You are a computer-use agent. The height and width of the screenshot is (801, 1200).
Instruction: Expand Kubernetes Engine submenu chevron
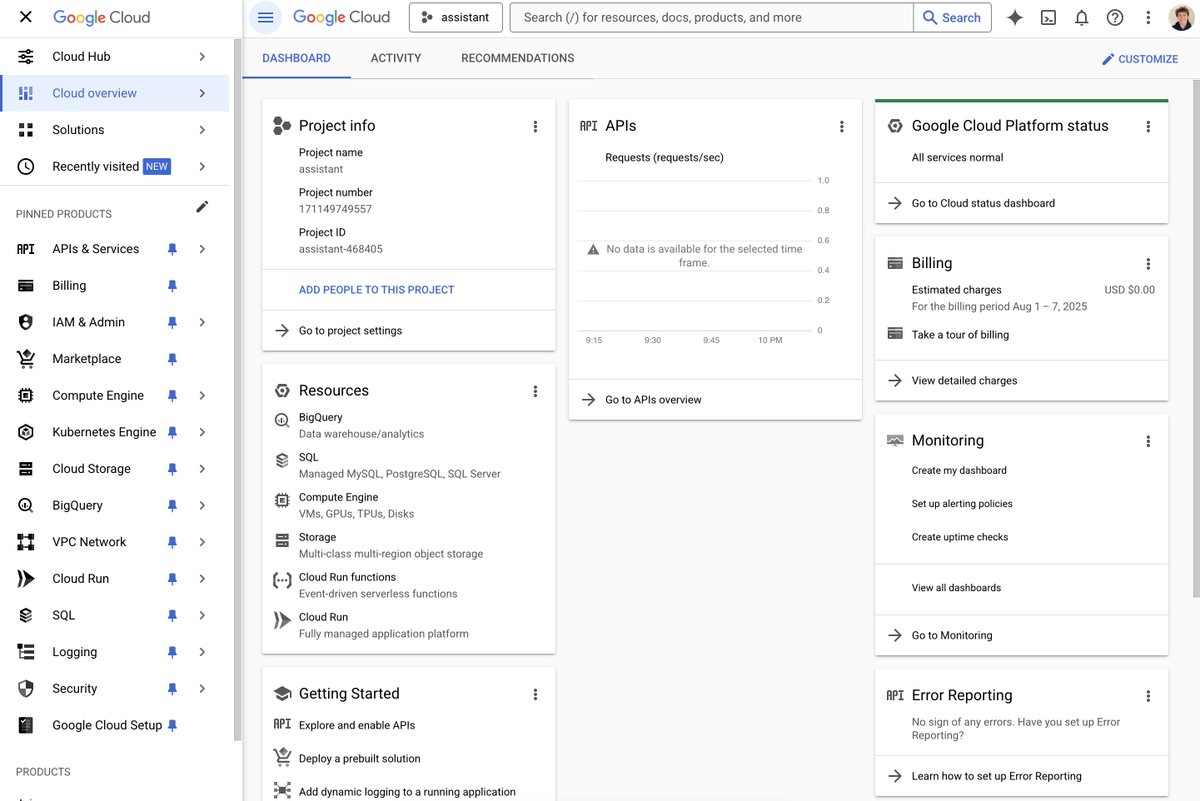202,432
